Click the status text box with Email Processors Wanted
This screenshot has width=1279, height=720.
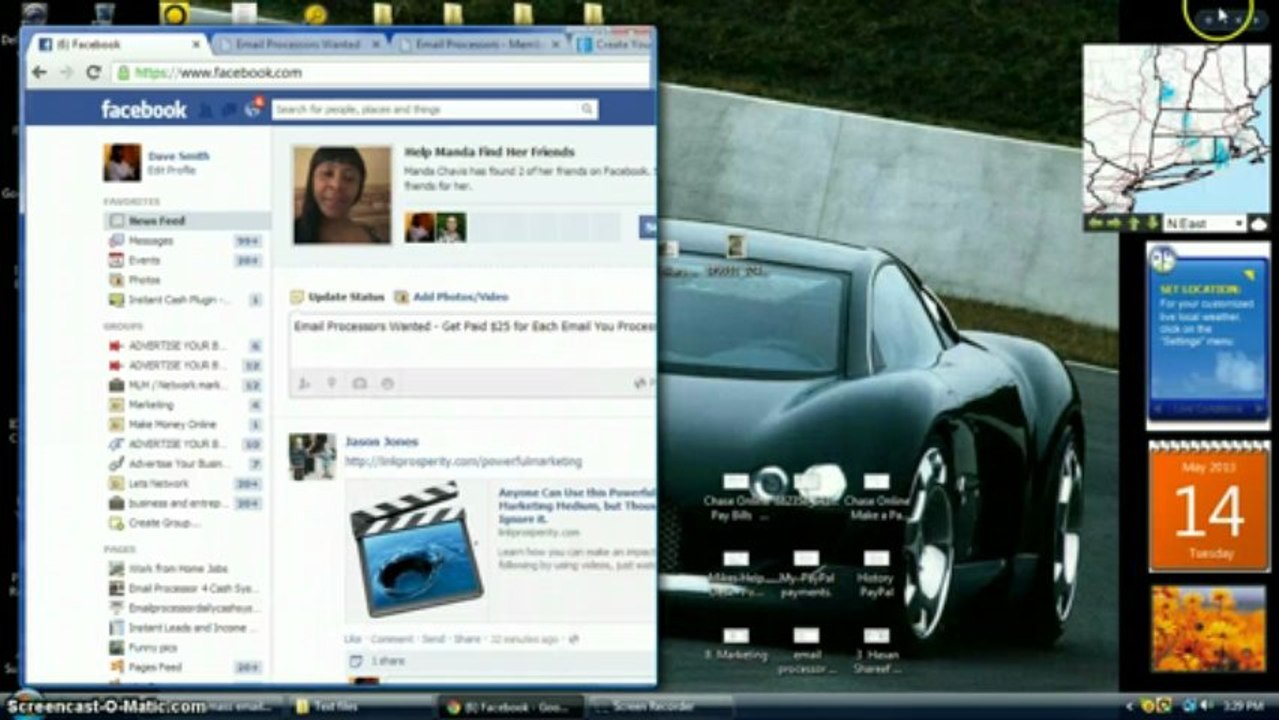473,339
